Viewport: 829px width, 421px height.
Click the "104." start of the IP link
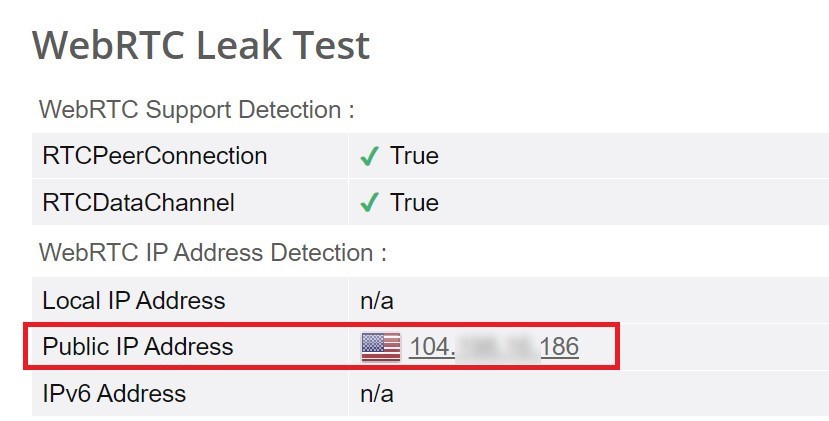coord(432,347)
